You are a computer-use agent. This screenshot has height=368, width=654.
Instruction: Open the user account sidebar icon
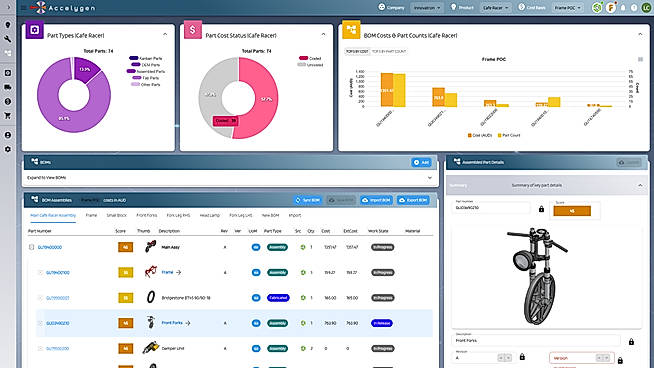coord(8,135)
